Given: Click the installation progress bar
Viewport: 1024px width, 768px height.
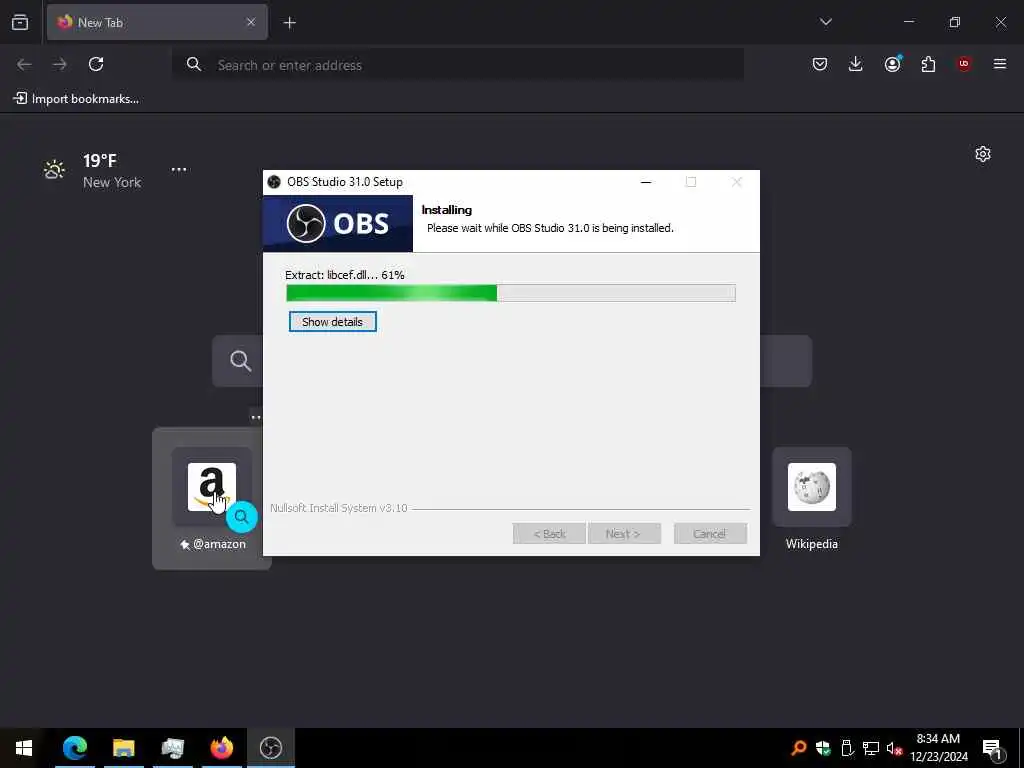Looking at the screenshot, I should coord(511,293).
